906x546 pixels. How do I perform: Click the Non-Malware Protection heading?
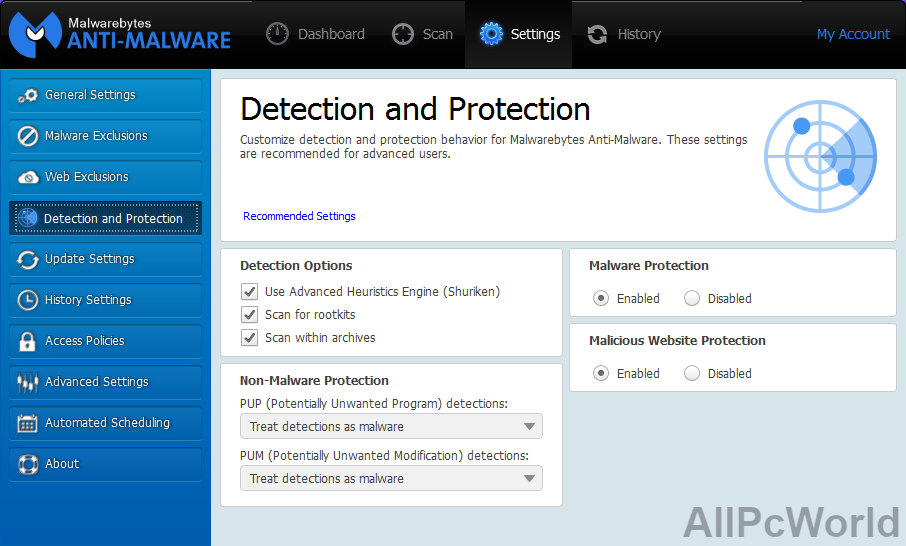coord(314,381)
